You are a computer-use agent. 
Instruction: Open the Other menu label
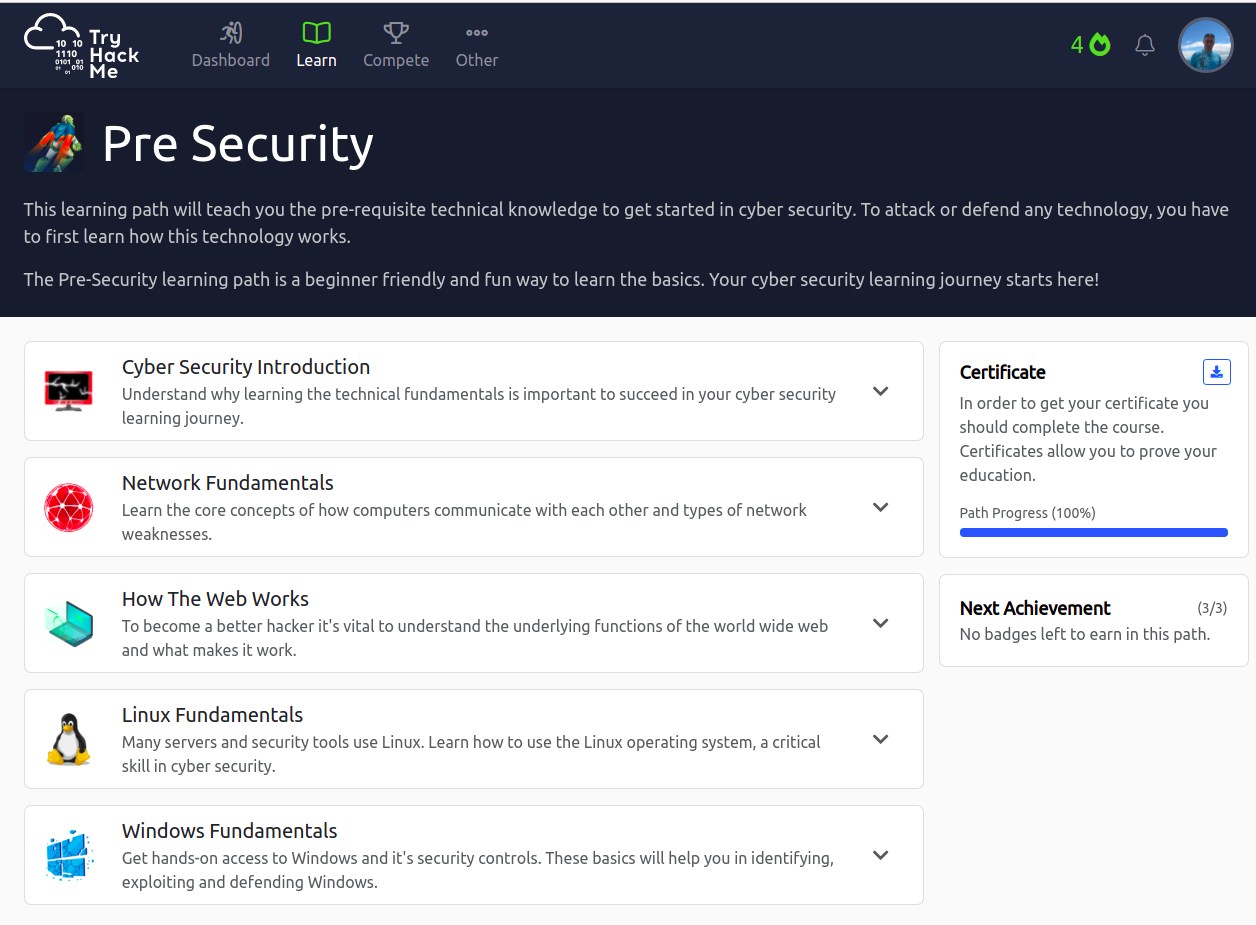tap(477, 60)
